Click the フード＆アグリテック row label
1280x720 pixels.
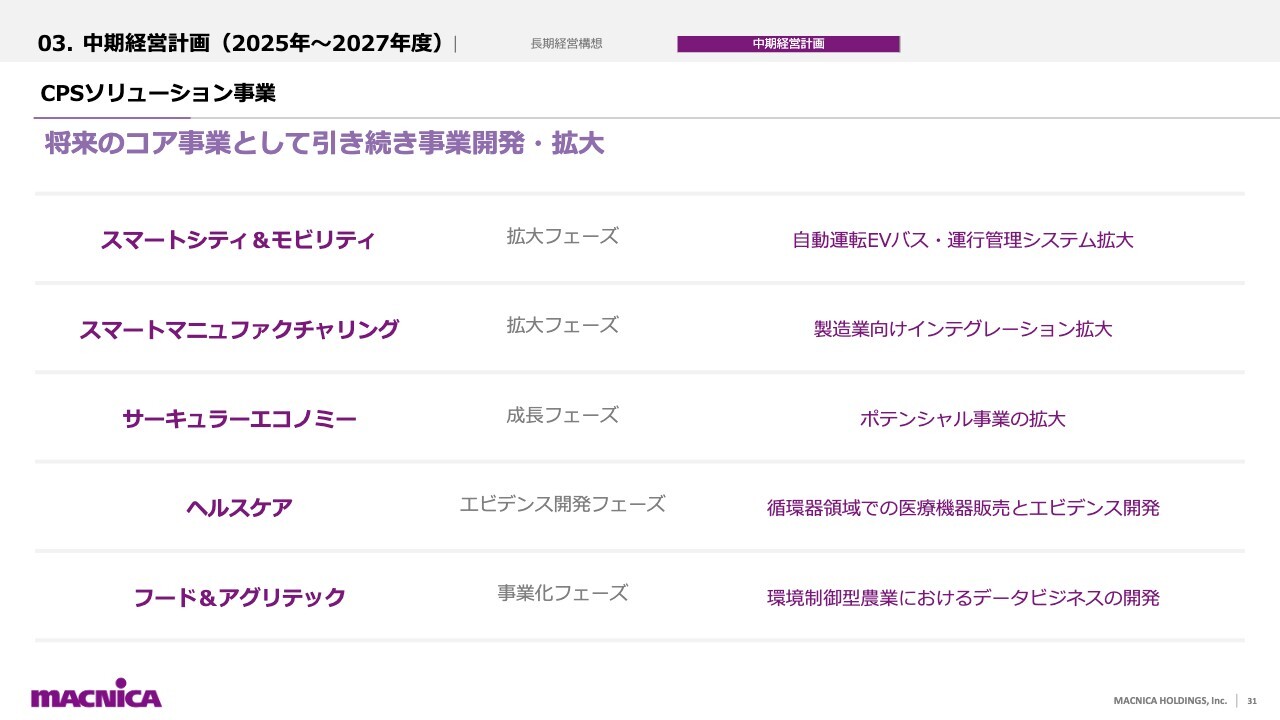point(239,597)
